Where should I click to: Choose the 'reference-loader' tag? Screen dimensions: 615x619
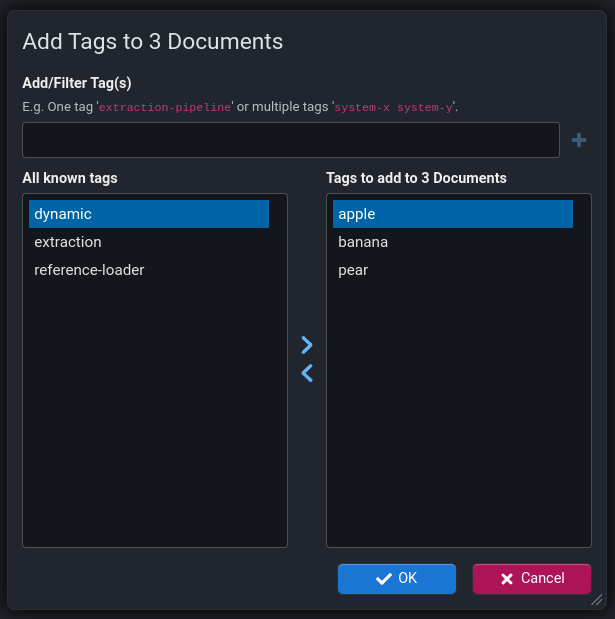click(x=89, y=270)
